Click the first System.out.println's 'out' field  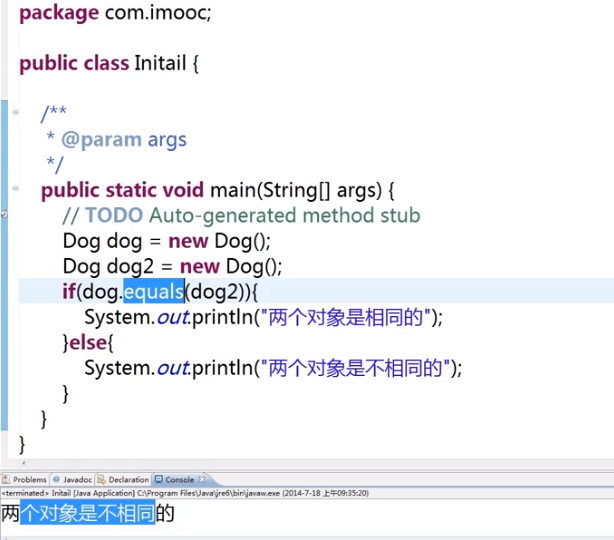pos(173,317)
